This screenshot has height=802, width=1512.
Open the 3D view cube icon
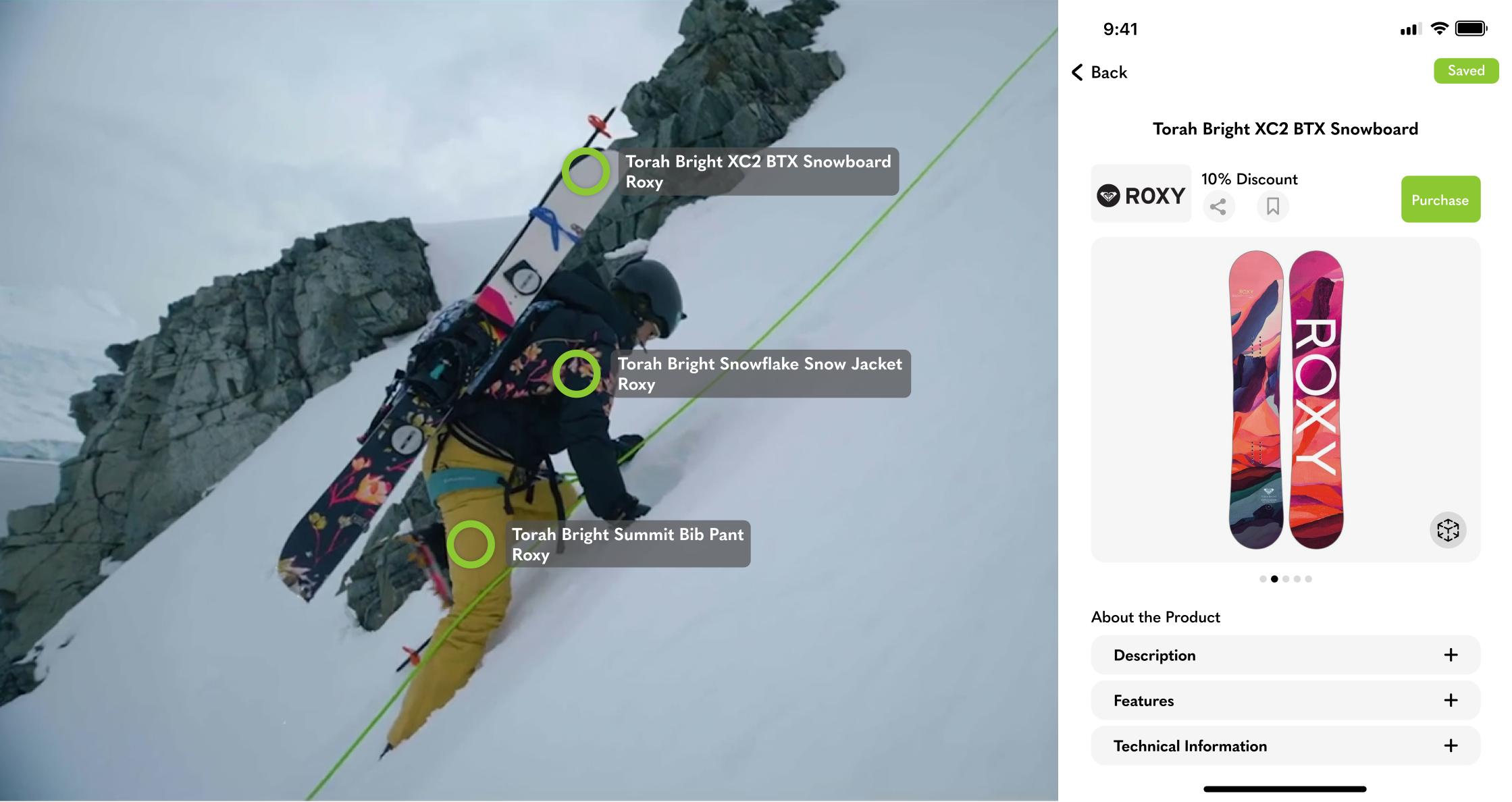click(1447, 530)
